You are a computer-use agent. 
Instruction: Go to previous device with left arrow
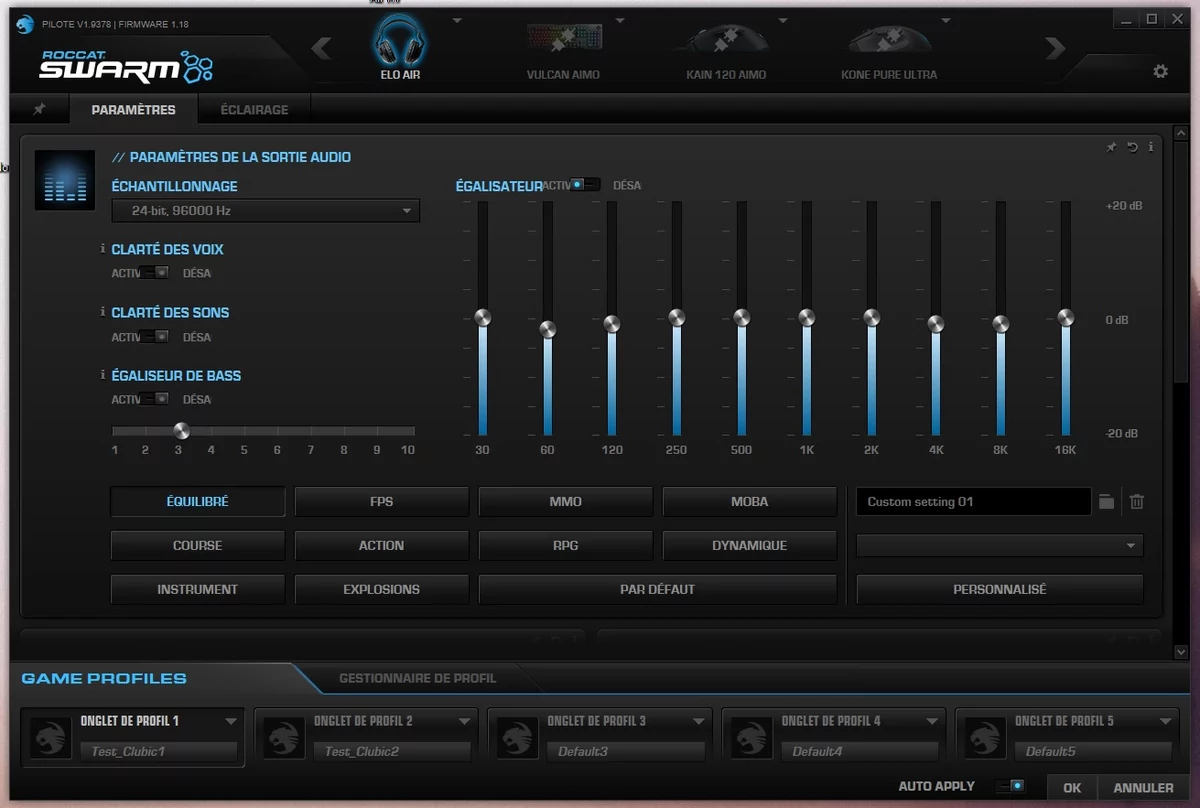click(x=321, y=48)
